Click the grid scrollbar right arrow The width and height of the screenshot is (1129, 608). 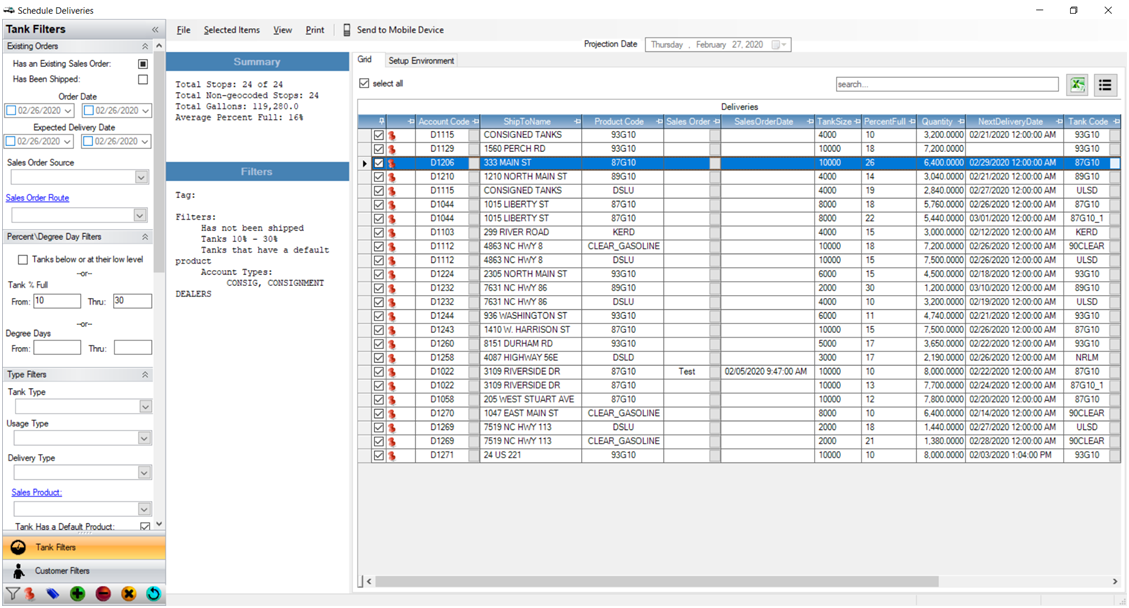pyautogui.click(x=1115, y=581)
